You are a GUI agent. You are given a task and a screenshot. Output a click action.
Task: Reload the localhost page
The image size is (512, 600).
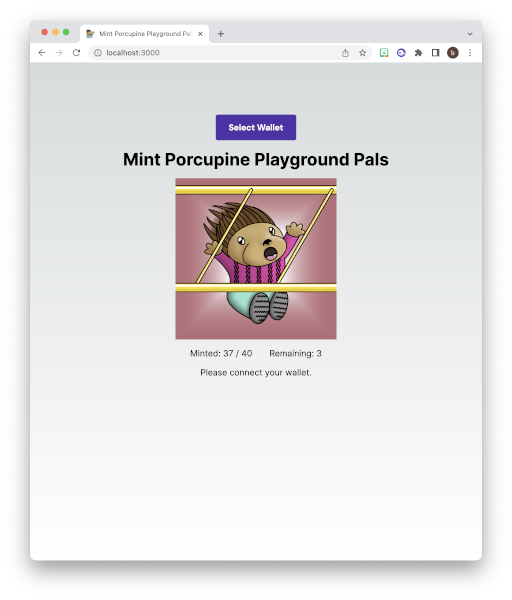point(77,53)
